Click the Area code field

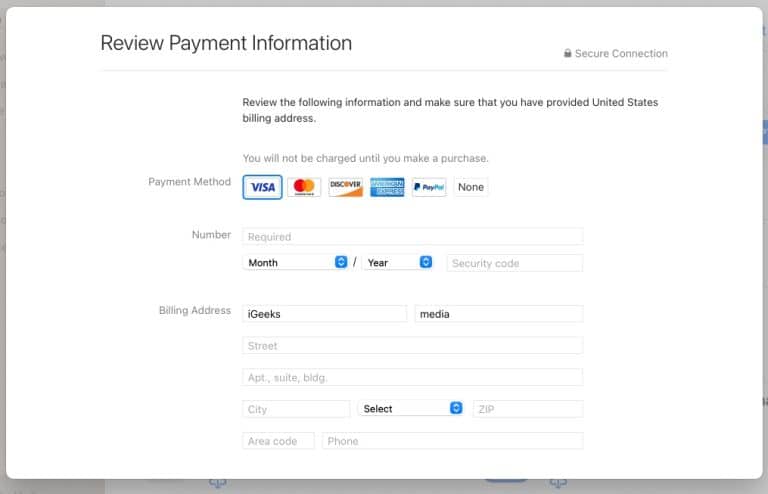(x=278, y=441)
